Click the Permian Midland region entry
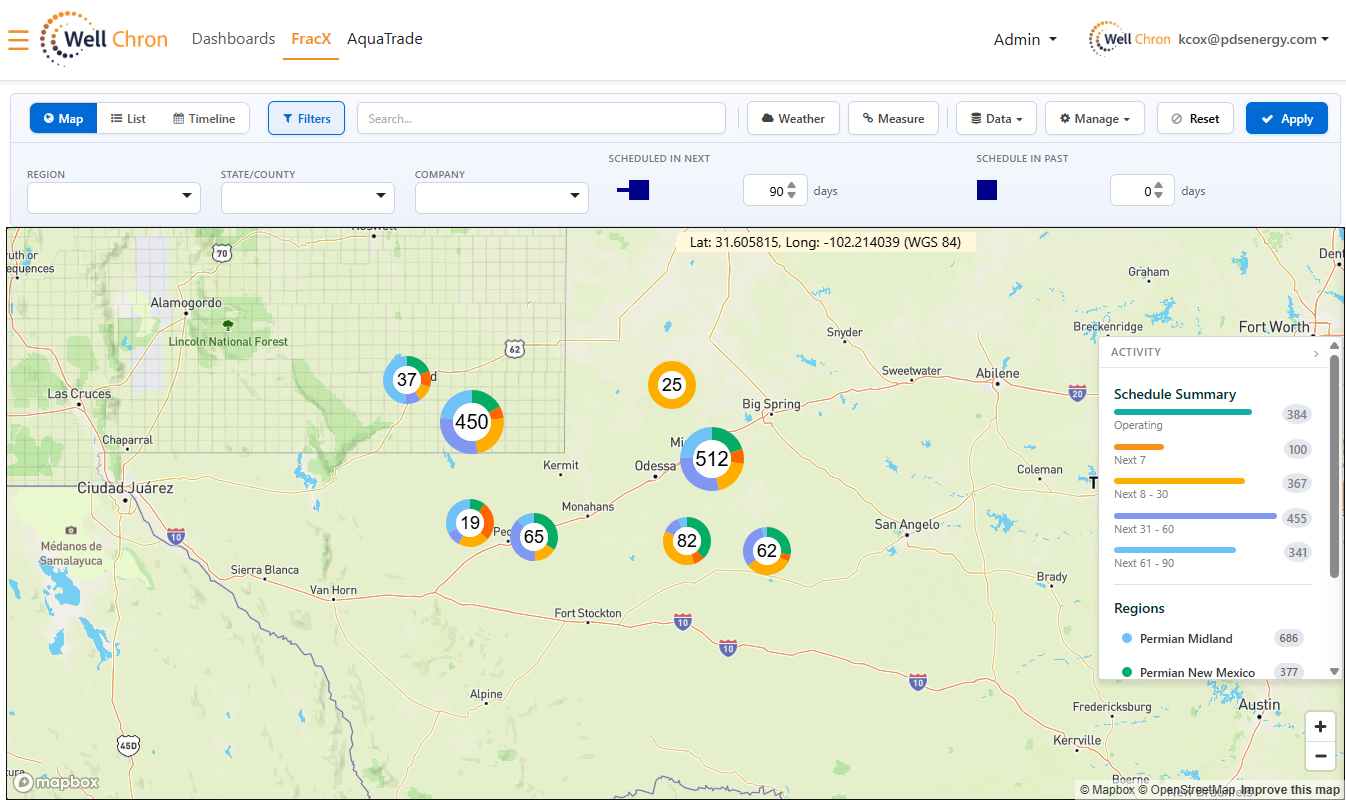The image size is (1346, 800). pos(1212,638)
